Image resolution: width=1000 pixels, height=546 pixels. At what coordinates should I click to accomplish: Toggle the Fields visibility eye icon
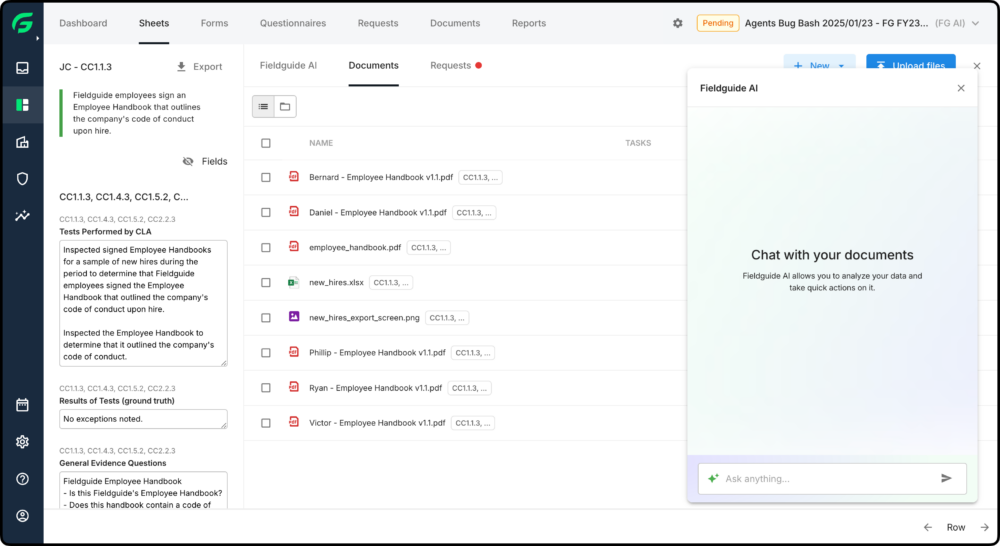point(188,161)
